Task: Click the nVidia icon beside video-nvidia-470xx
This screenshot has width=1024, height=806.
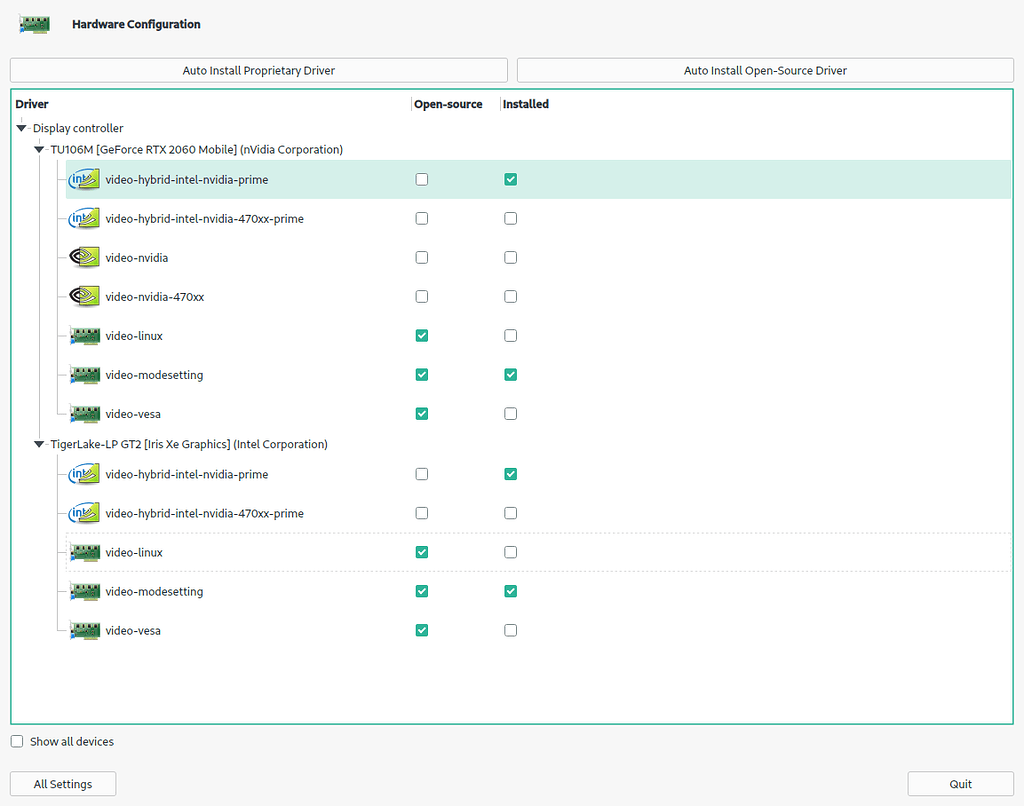Action: click(x=84, y=296)
